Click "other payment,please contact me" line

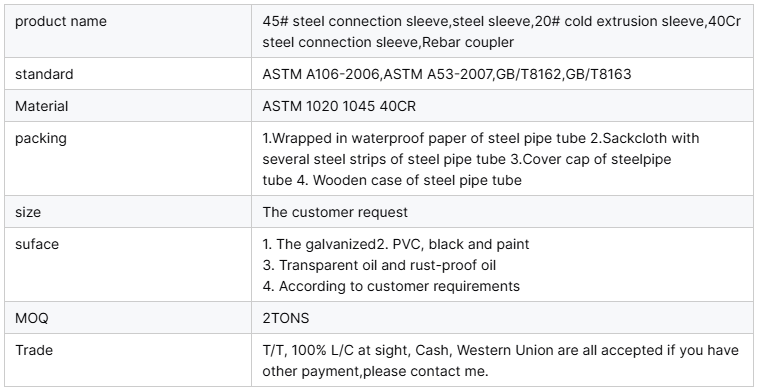(375, 371)
